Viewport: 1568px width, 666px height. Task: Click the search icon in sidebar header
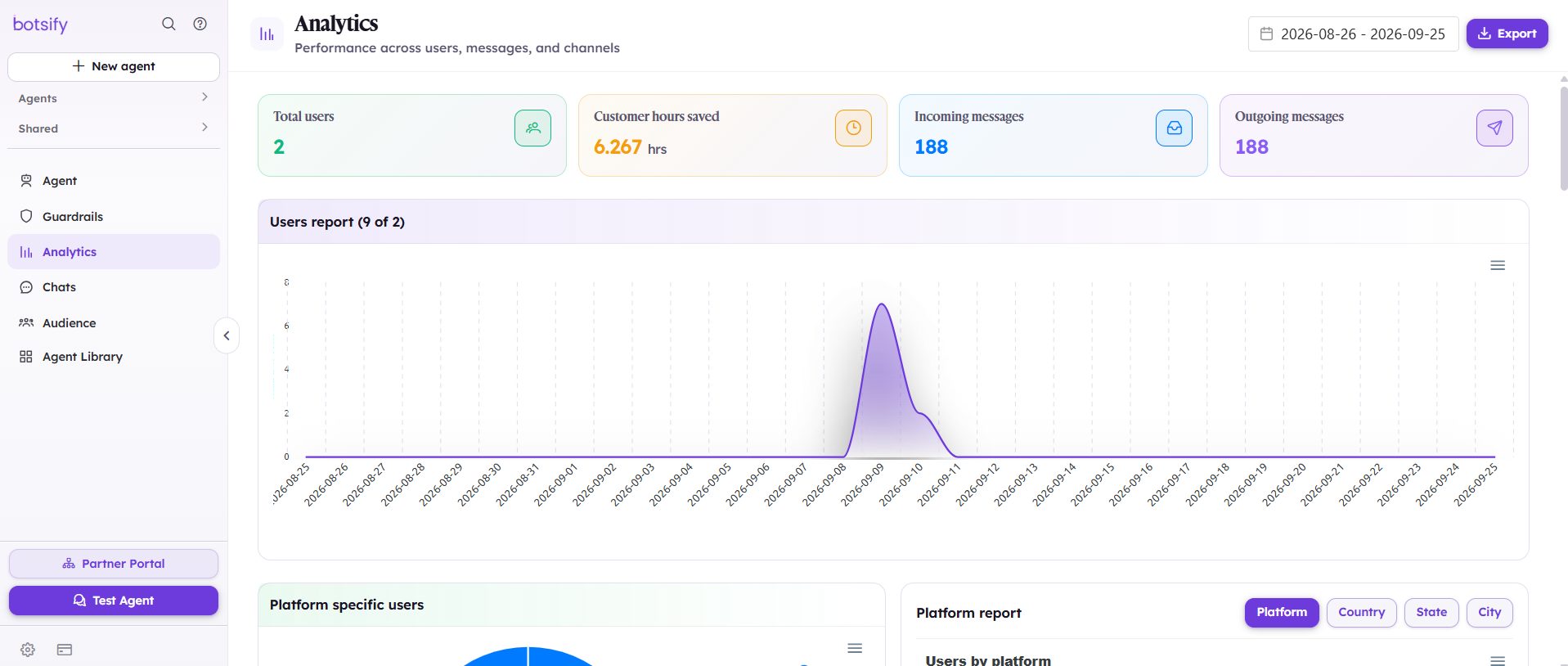168,24
